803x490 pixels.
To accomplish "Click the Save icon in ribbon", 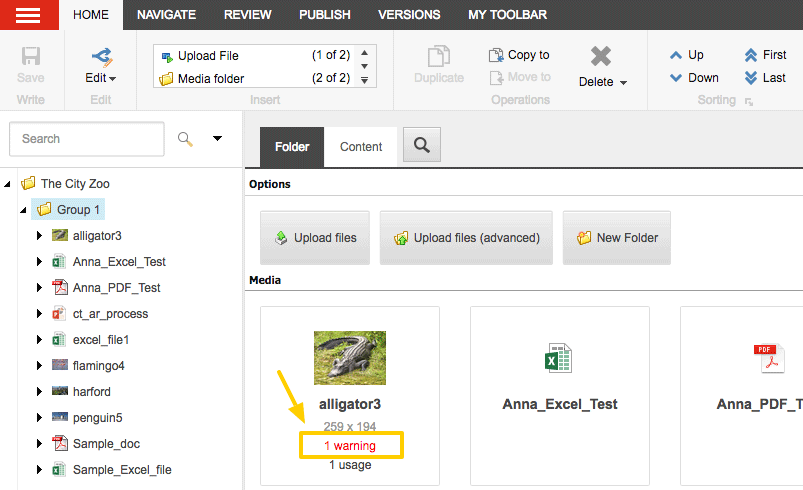I will 31,57.
